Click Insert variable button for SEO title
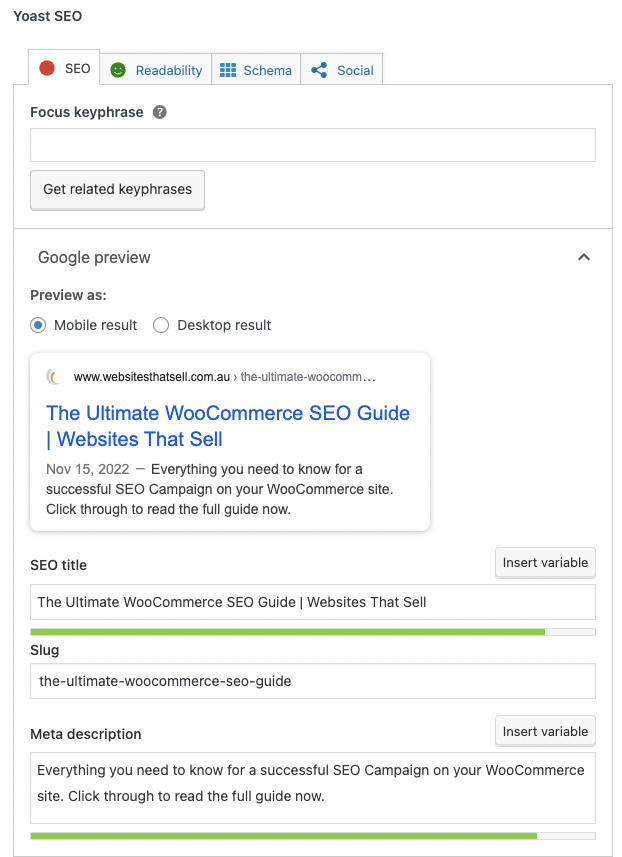This screenshot has width=622, height=857. (545, 562)
